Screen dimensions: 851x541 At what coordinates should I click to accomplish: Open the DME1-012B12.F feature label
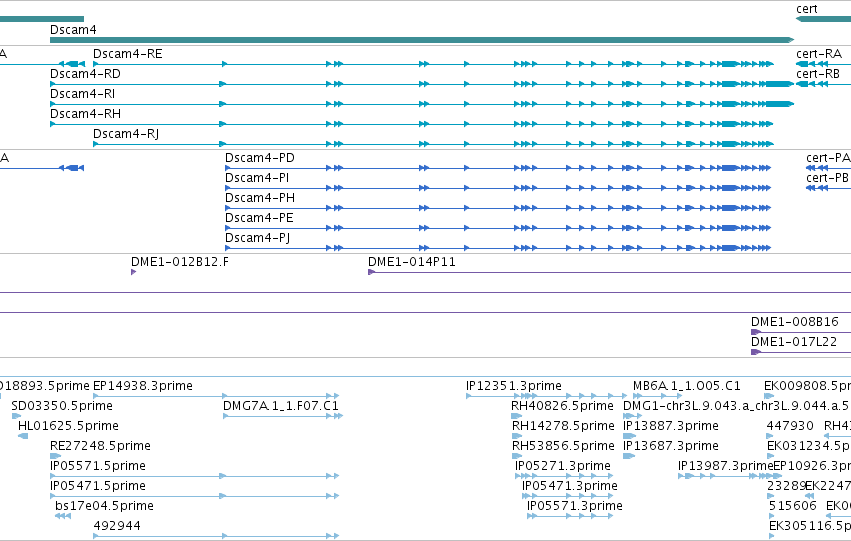[x=180, y=262]
